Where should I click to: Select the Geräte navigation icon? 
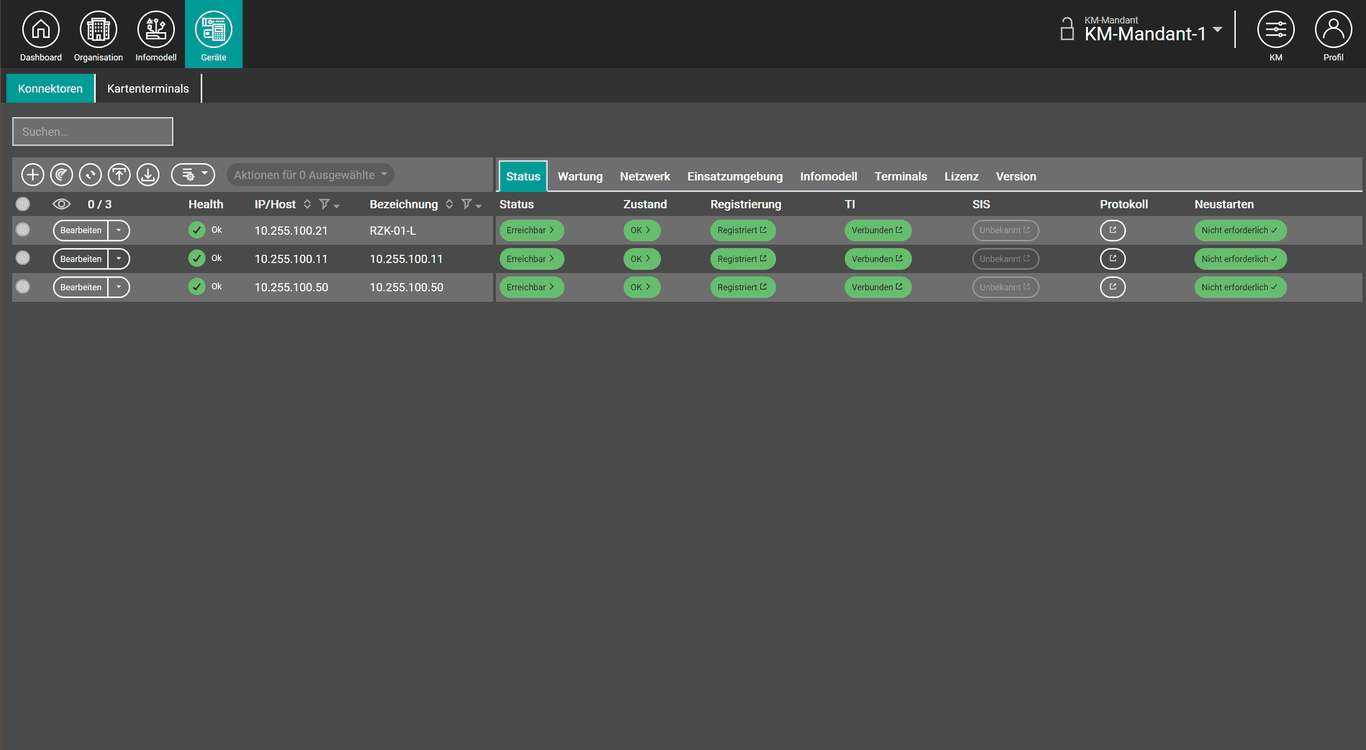pos(213,30)
